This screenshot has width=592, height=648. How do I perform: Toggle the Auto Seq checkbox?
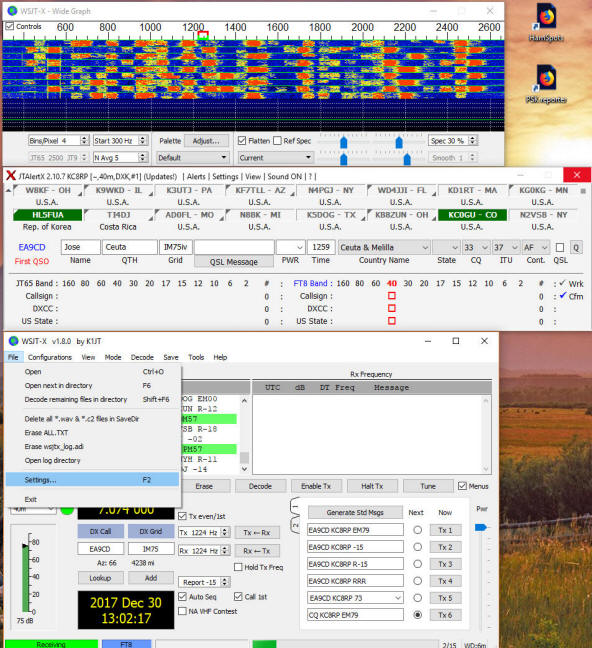tap(182, 596)
